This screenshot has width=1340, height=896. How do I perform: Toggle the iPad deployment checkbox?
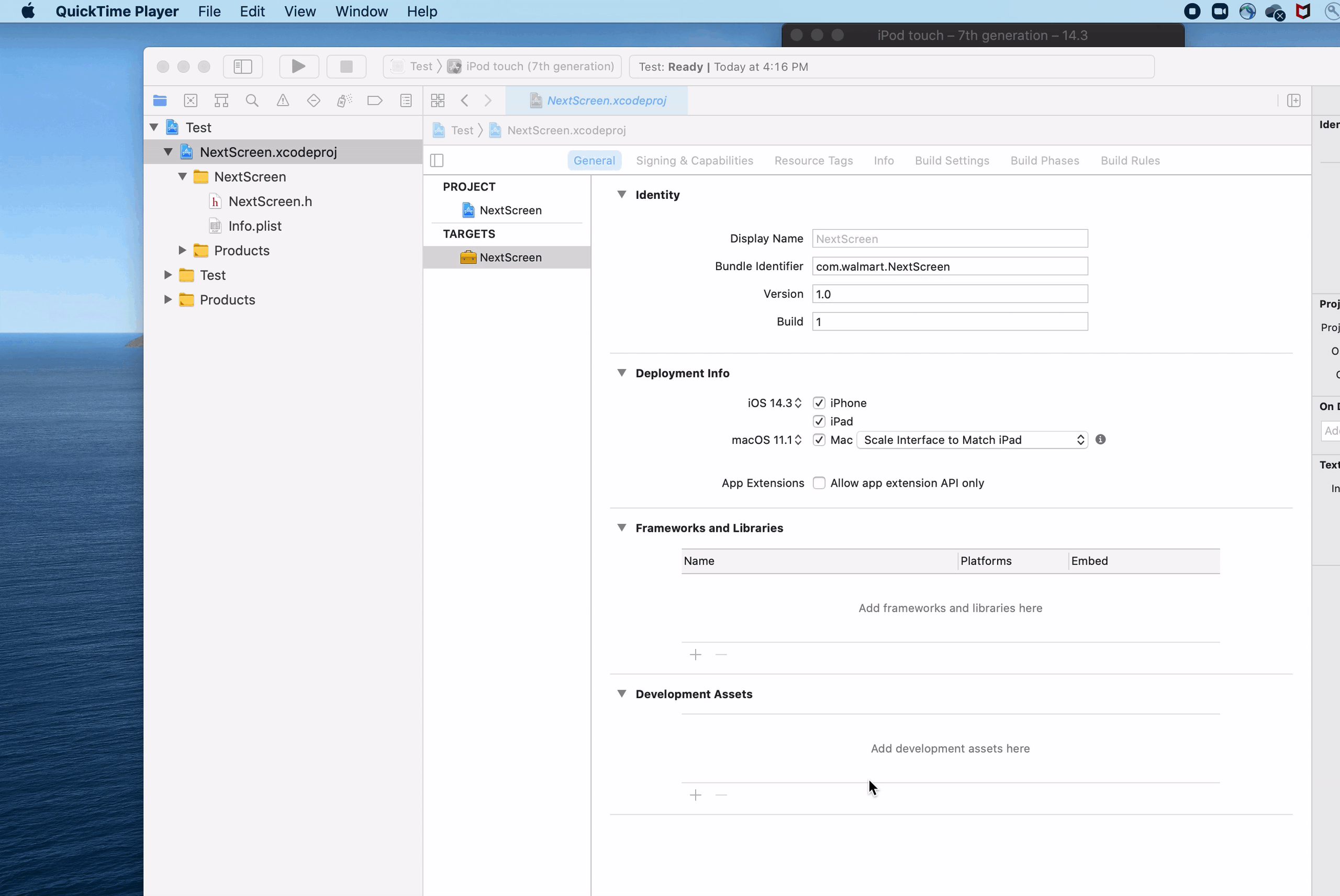point(819,421)
